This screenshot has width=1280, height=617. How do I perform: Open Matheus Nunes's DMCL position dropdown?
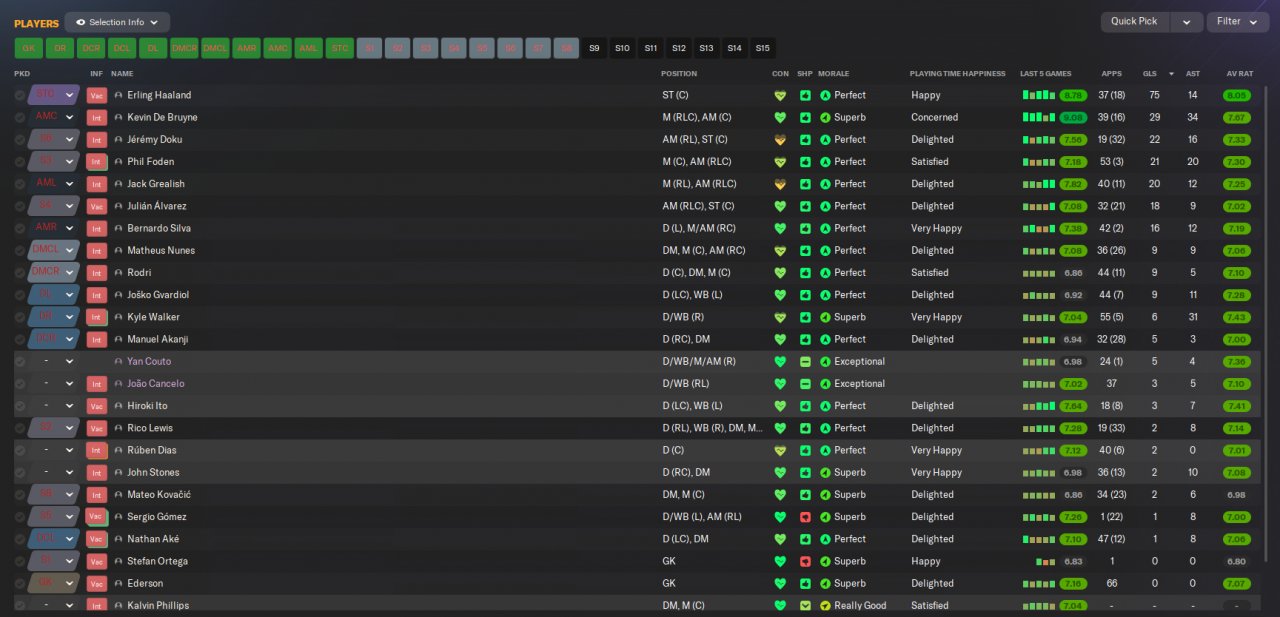pos(70,250)
